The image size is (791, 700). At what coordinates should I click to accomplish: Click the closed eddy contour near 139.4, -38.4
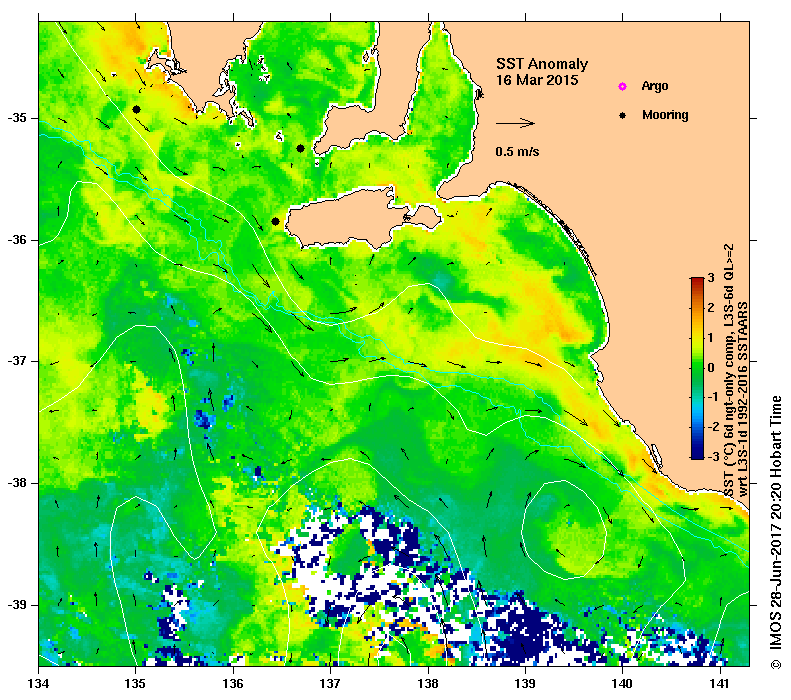(563, 529)
